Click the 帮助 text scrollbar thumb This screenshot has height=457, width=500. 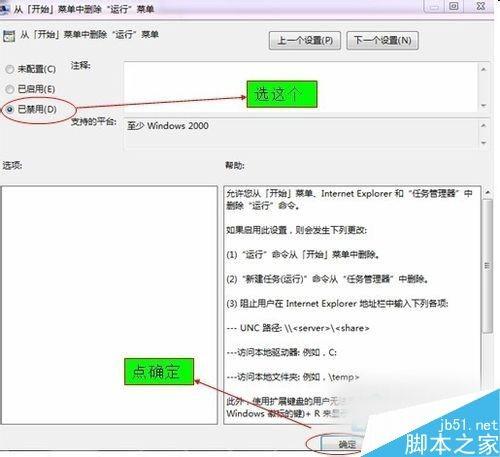click(x=488, y=266)
